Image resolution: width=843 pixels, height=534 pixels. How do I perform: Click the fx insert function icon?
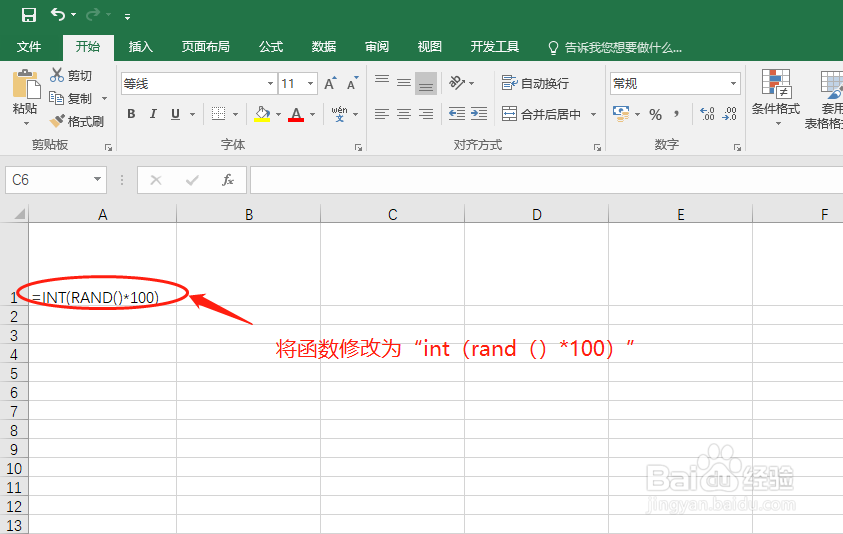click(228, 180)
